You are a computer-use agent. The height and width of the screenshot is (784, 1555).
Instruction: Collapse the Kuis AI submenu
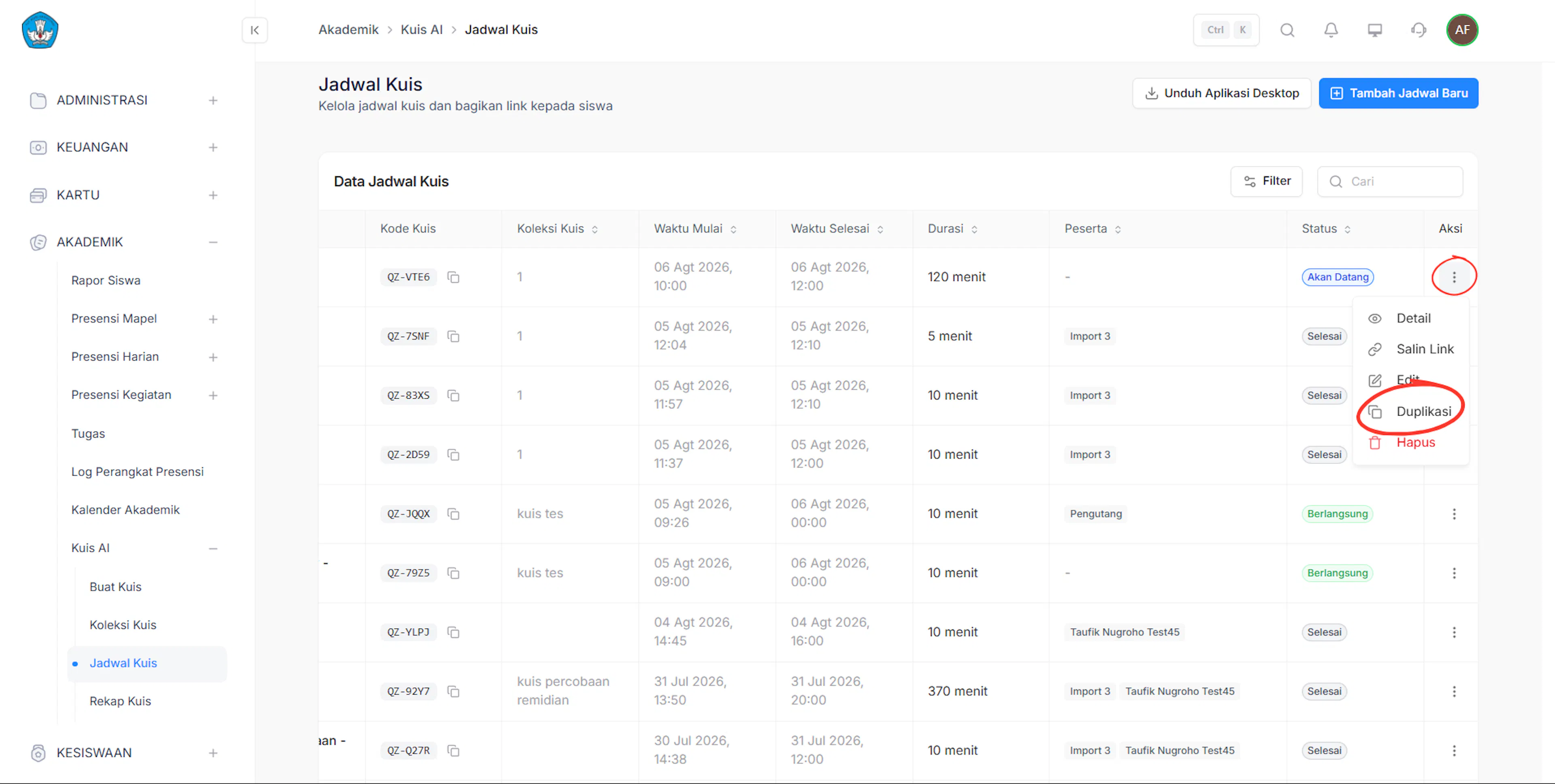213,548
